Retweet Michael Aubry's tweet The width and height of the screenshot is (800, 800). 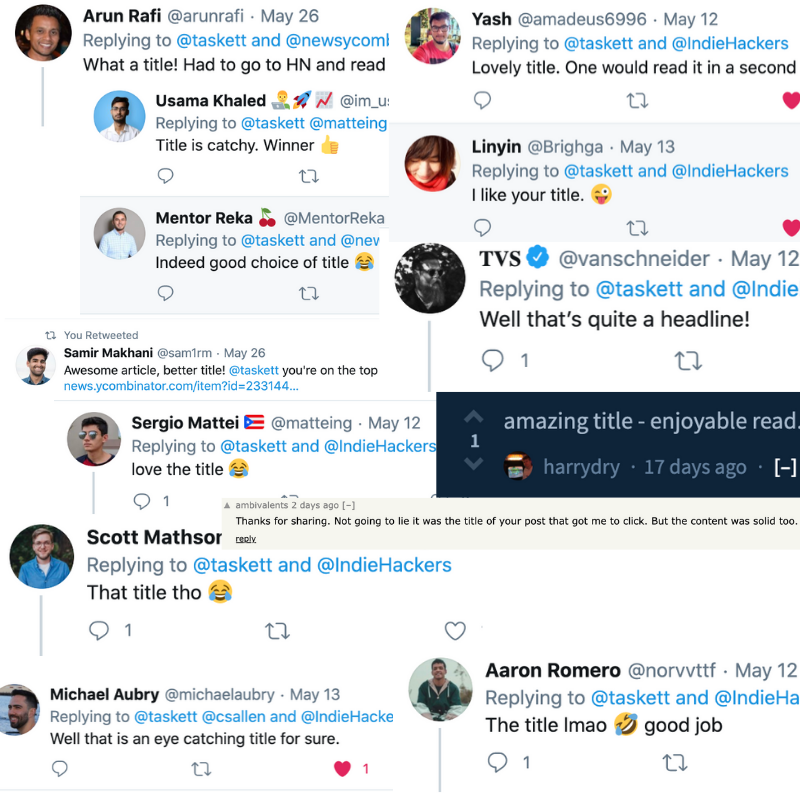[x=201, y=768]
